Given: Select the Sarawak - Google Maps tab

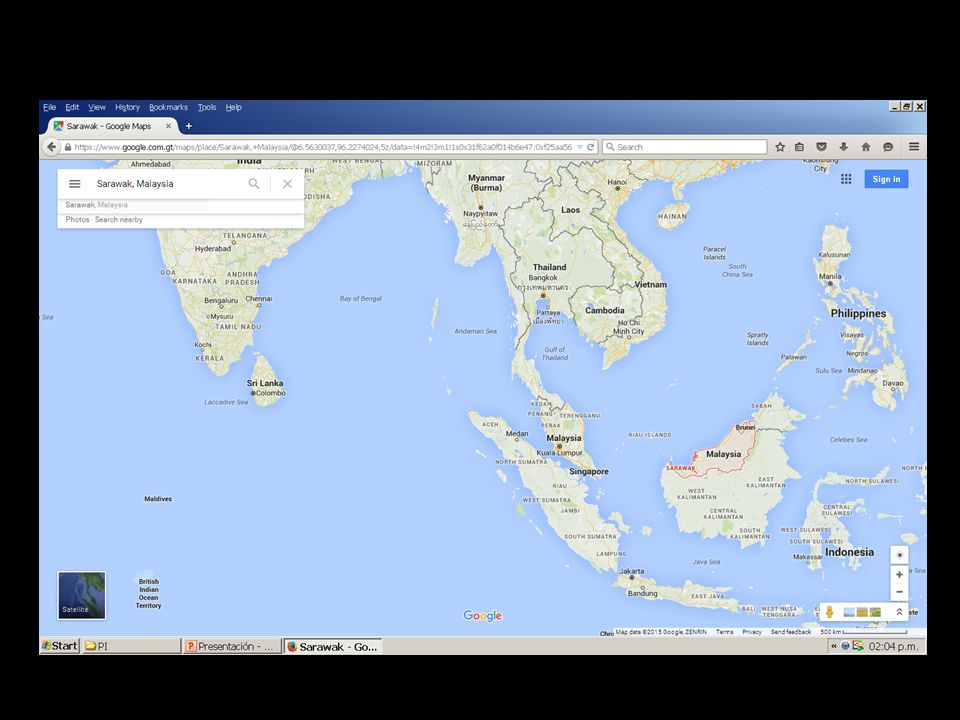Looking at the screenshot, I should coord(109,126).
